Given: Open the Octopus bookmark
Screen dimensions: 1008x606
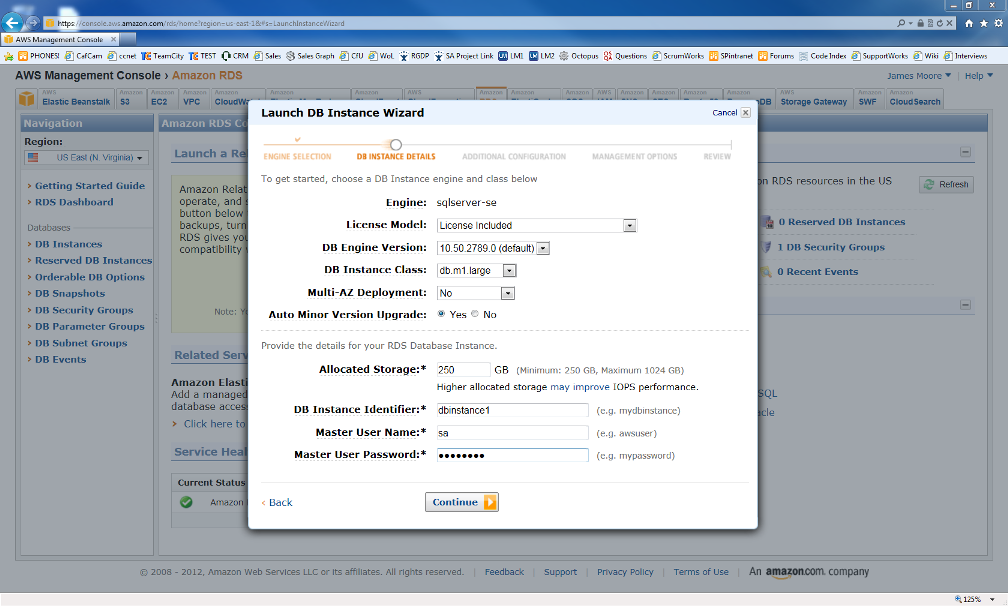Looking at the screenshot, I should coord(579,56).
